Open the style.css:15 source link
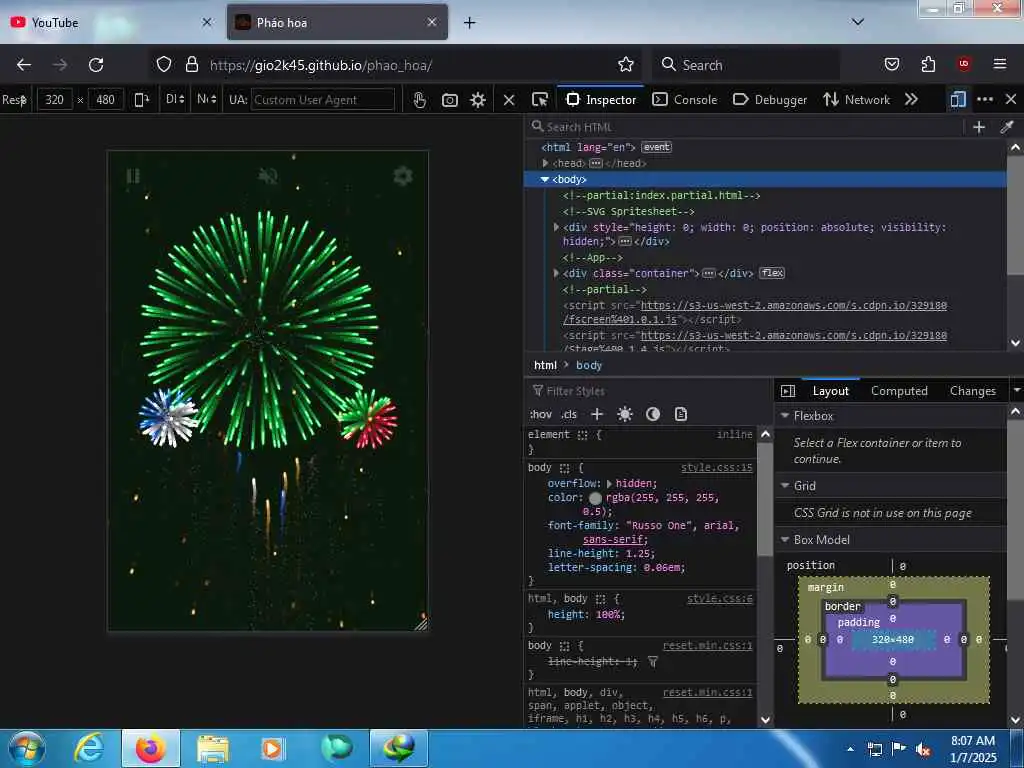 (x=716, y=468)
